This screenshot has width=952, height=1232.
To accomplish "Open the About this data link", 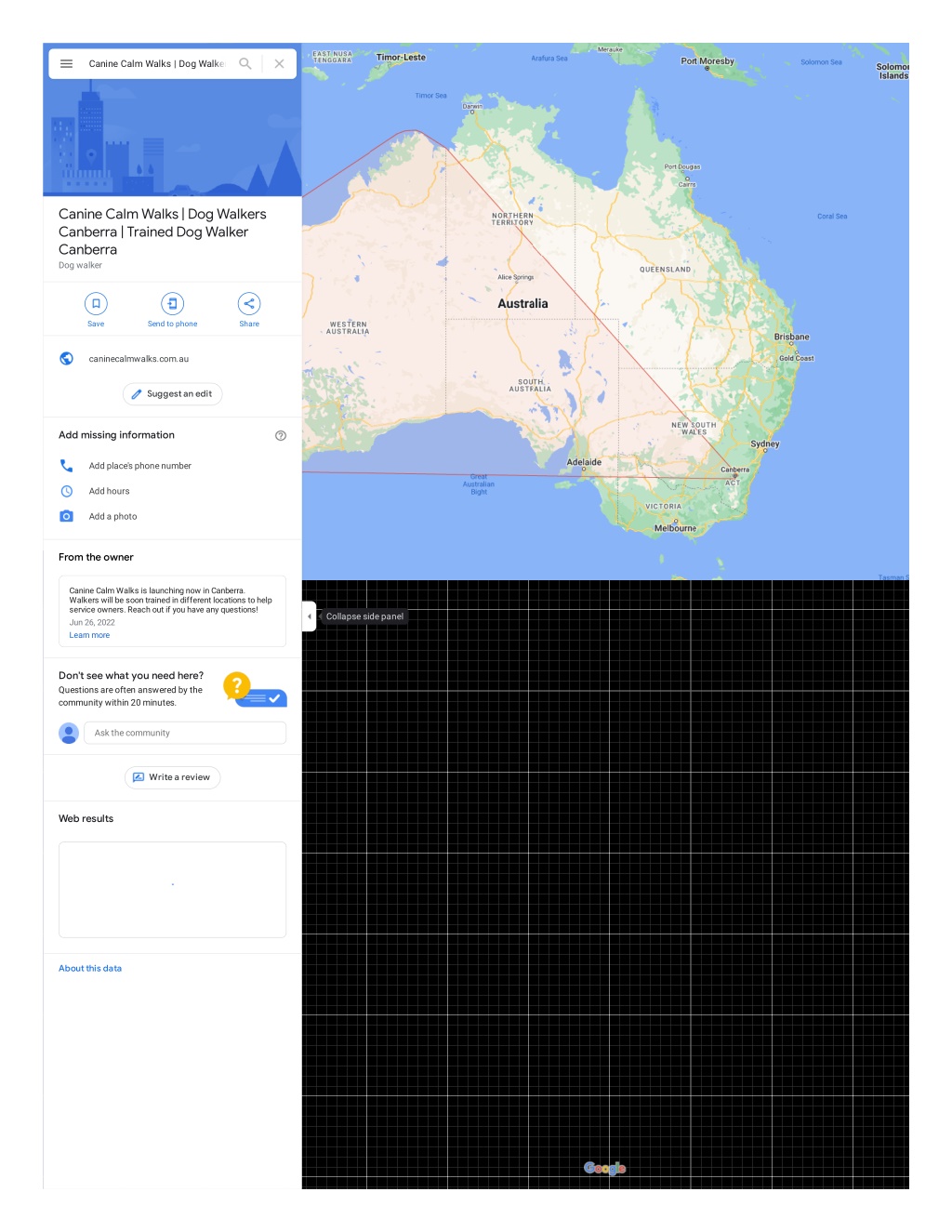I will 90,968.
